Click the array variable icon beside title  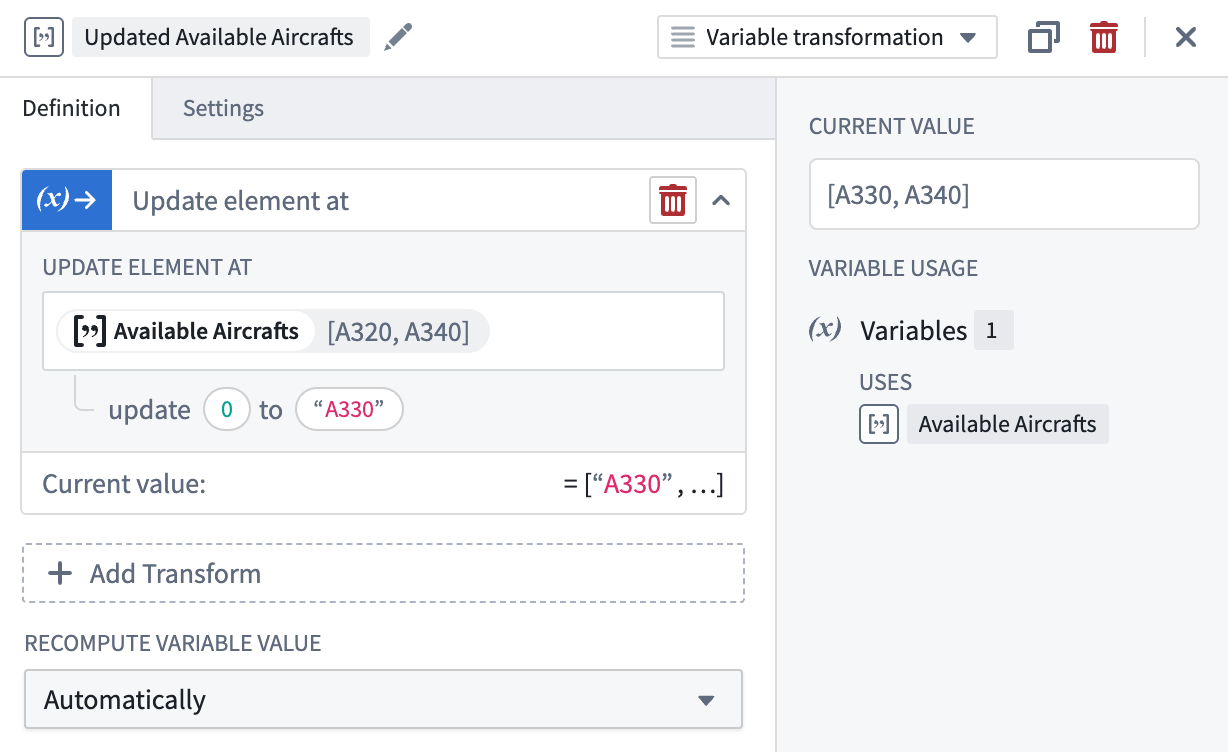(43, 38)
